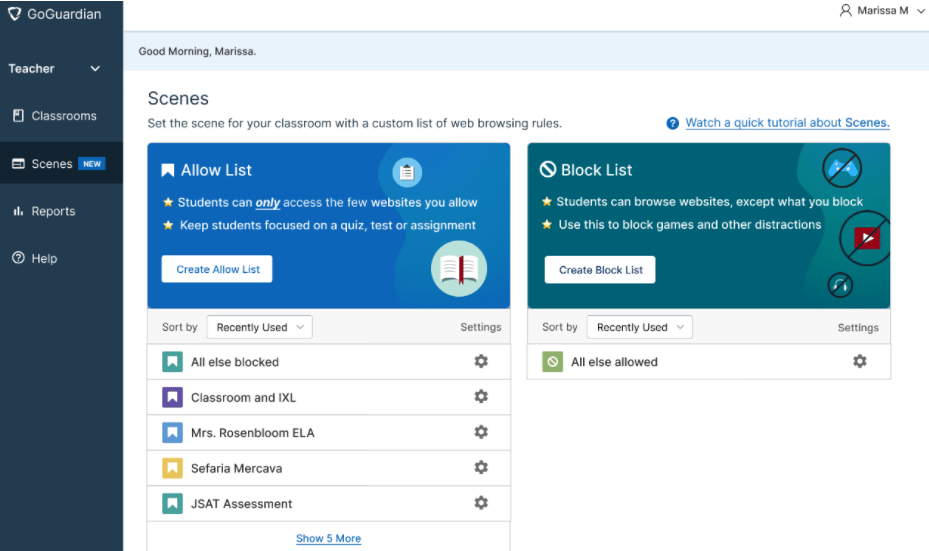
Task: Click the blocked game controller icon
Action: coord(842,168)
